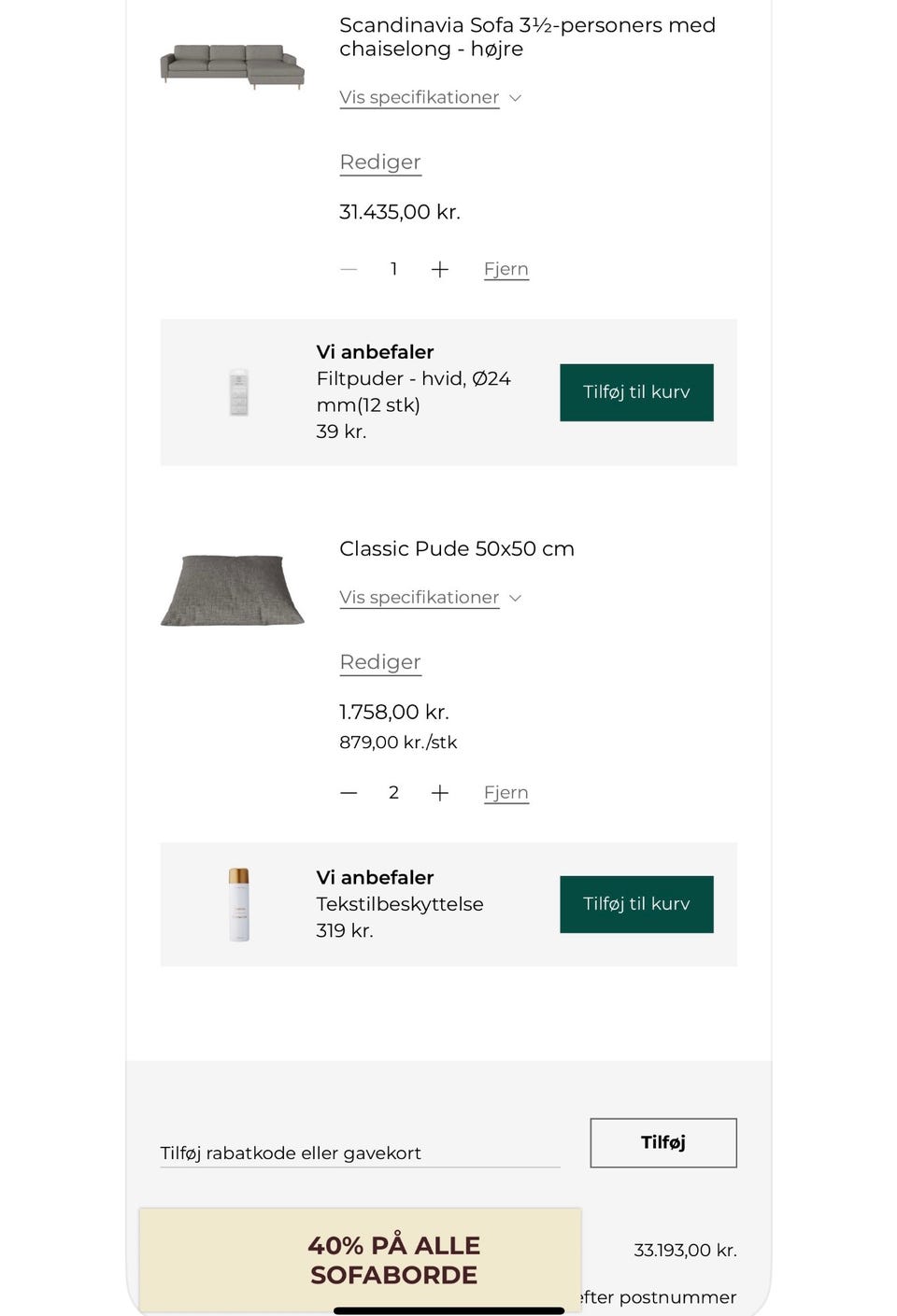Screen dimensions: 897x1316
Task: Open Rediger for the Classic Pude
Action: 379,662
